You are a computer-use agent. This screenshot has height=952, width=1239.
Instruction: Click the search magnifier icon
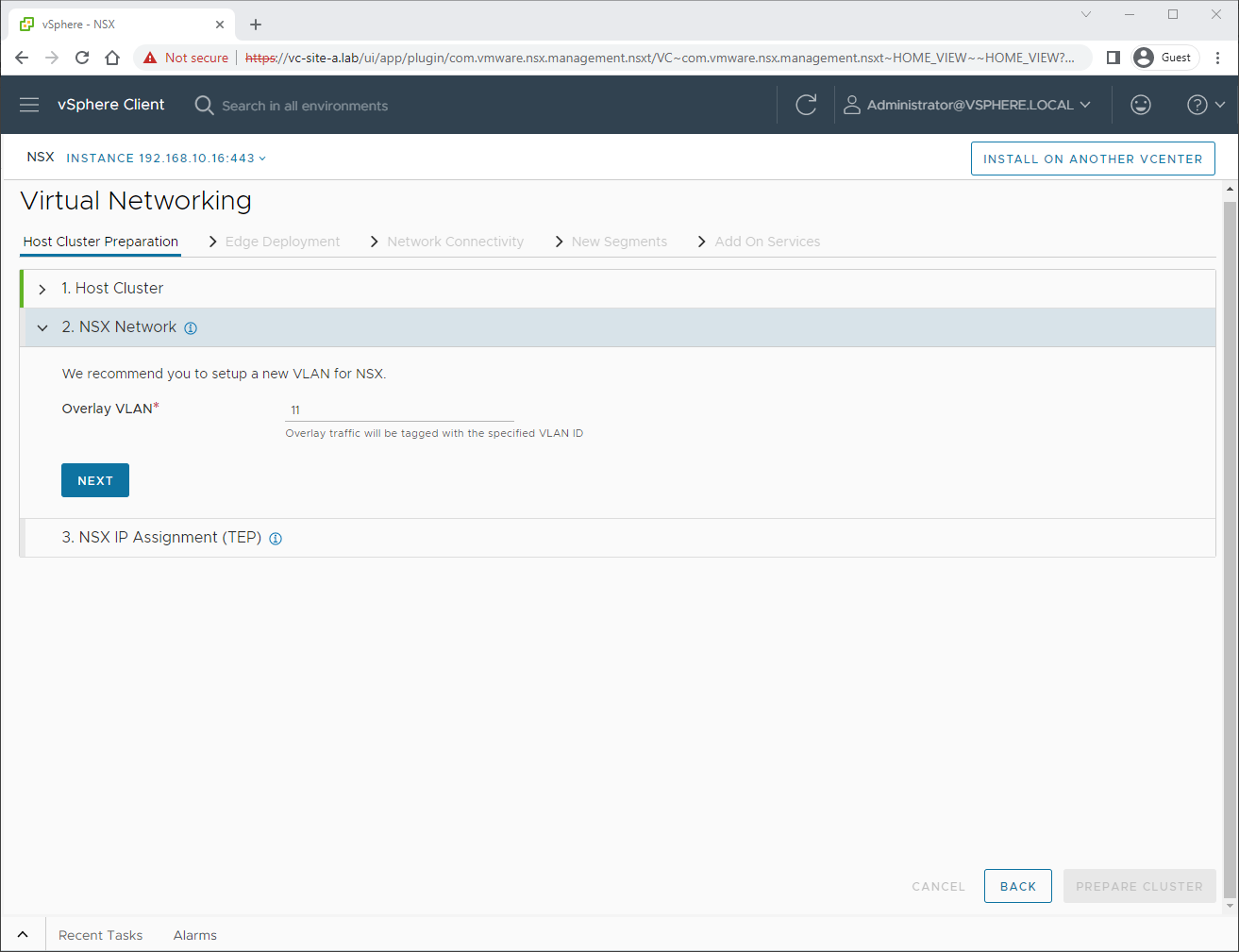pyautogui.click(x=204, y=105)
